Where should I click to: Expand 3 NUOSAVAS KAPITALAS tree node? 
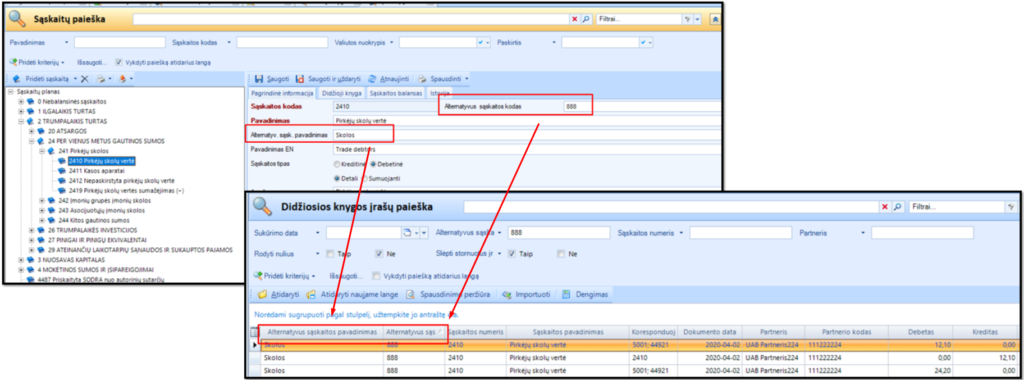tap(21, 259)
